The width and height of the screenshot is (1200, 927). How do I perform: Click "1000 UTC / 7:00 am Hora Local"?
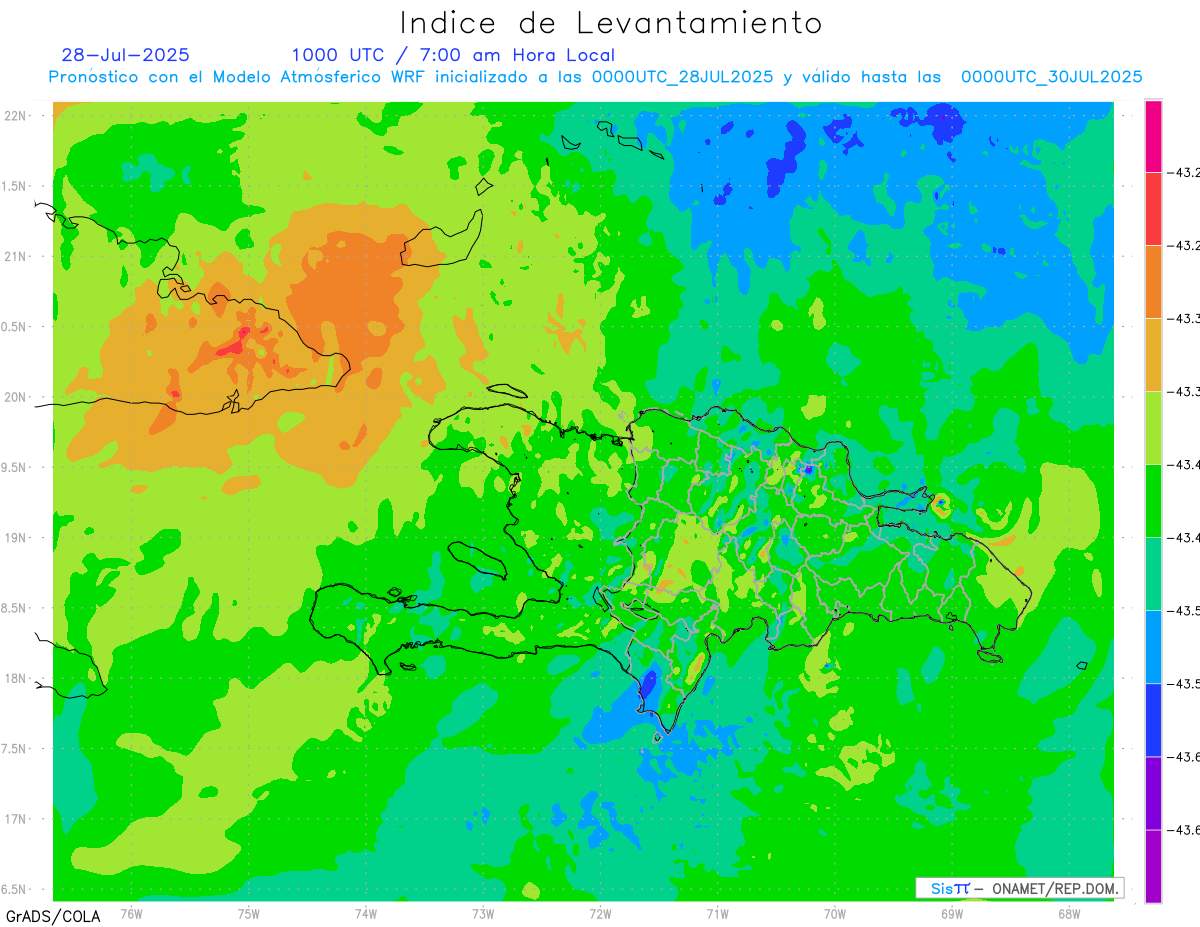453,56
